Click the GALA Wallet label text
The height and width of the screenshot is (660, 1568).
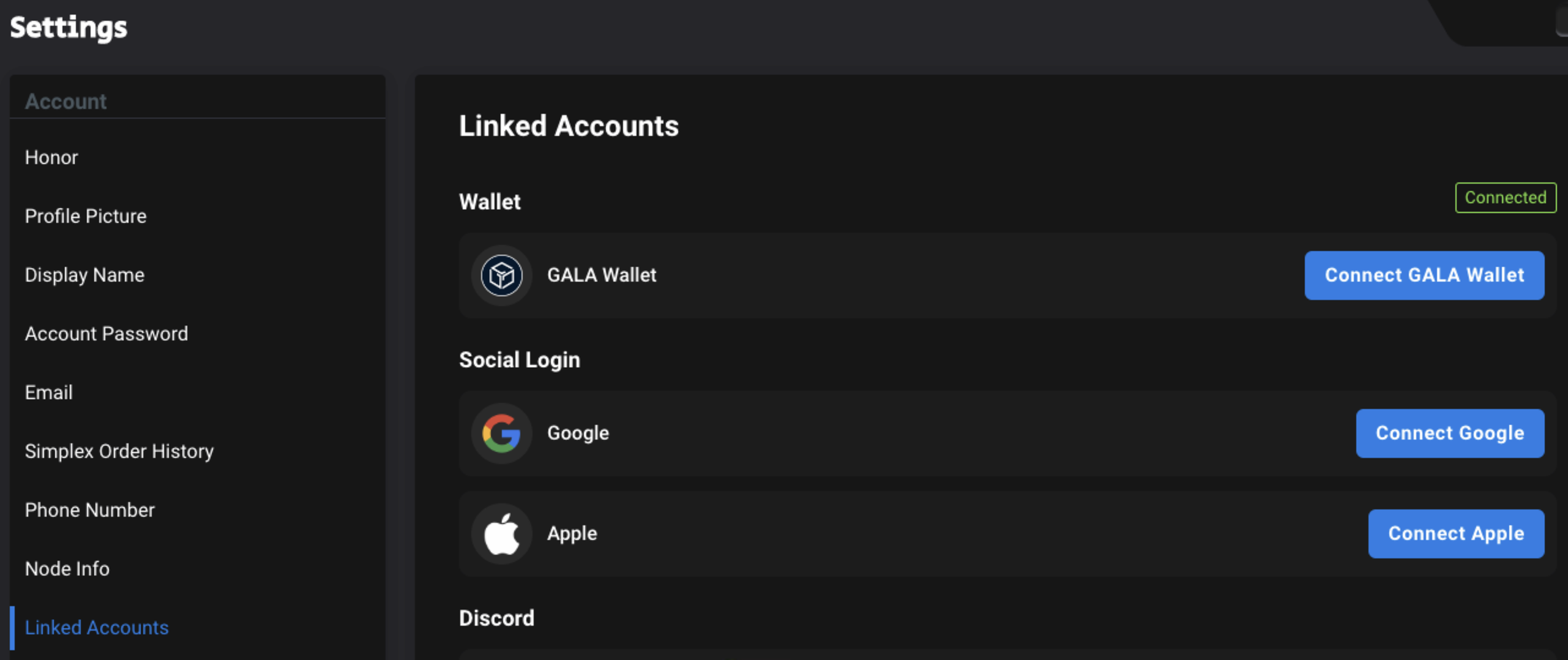point(601,276)
